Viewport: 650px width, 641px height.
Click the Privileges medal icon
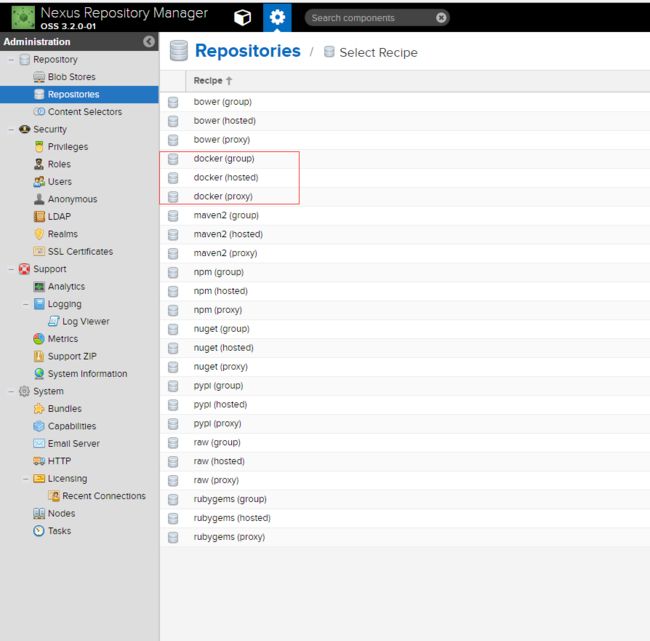coord(39,147)
